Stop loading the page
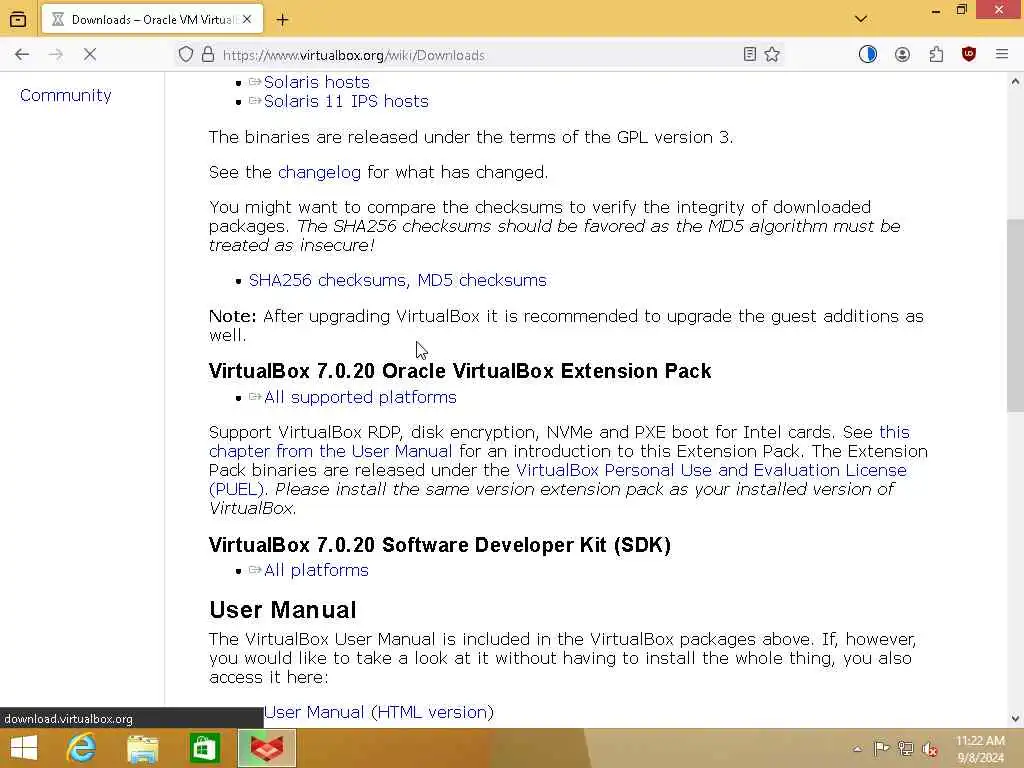Screen dimensions: 1024x768 pos(90,54)
